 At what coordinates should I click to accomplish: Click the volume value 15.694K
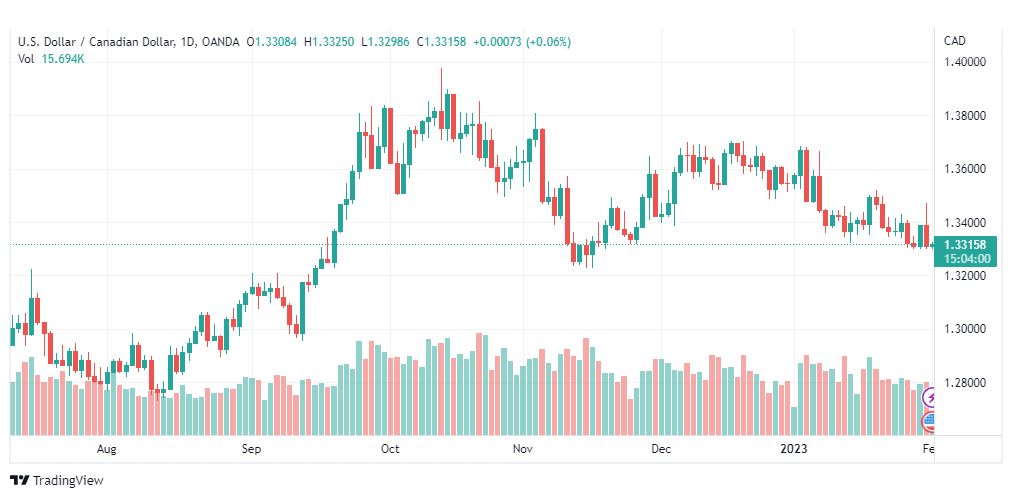62,59
